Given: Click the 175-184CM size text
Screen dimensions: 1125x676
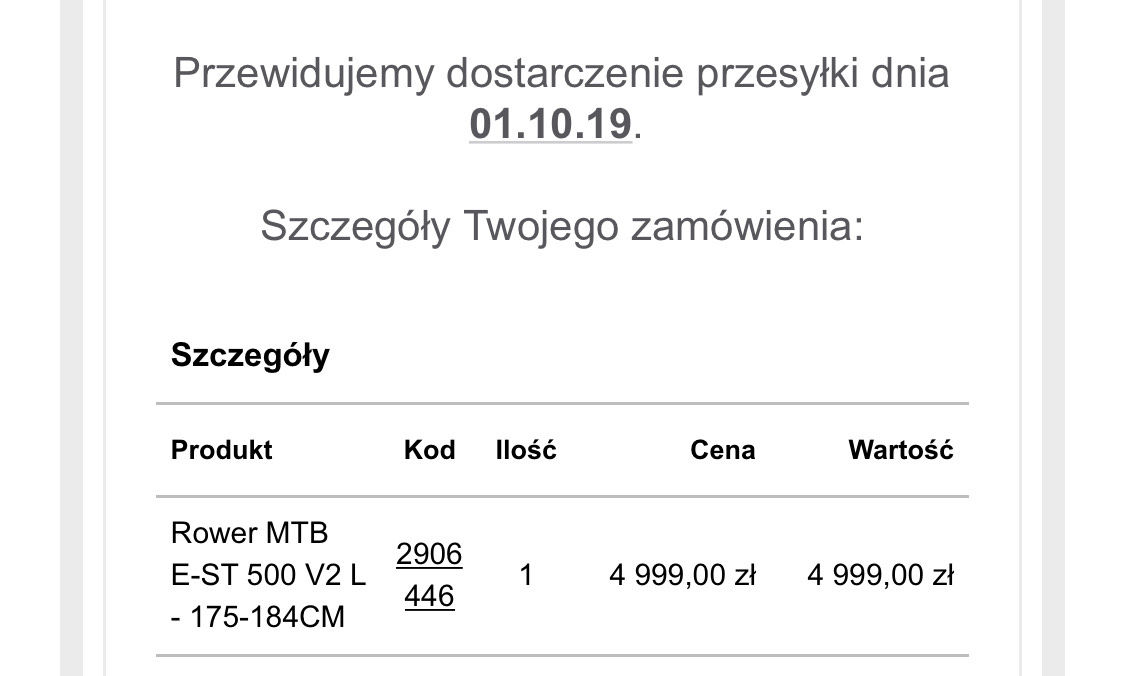Looking at the screenshot, I should point(265,618).
